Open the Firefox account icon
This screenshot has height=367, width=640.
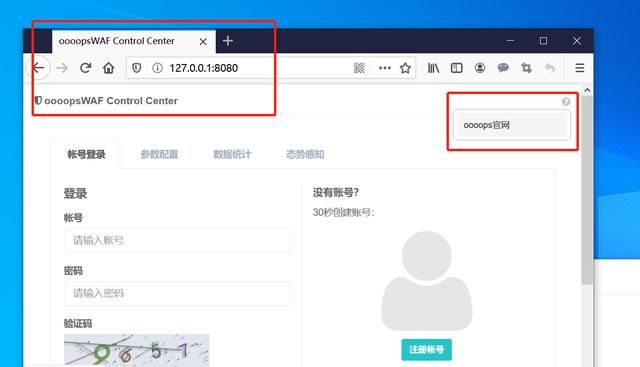point(480,68)
